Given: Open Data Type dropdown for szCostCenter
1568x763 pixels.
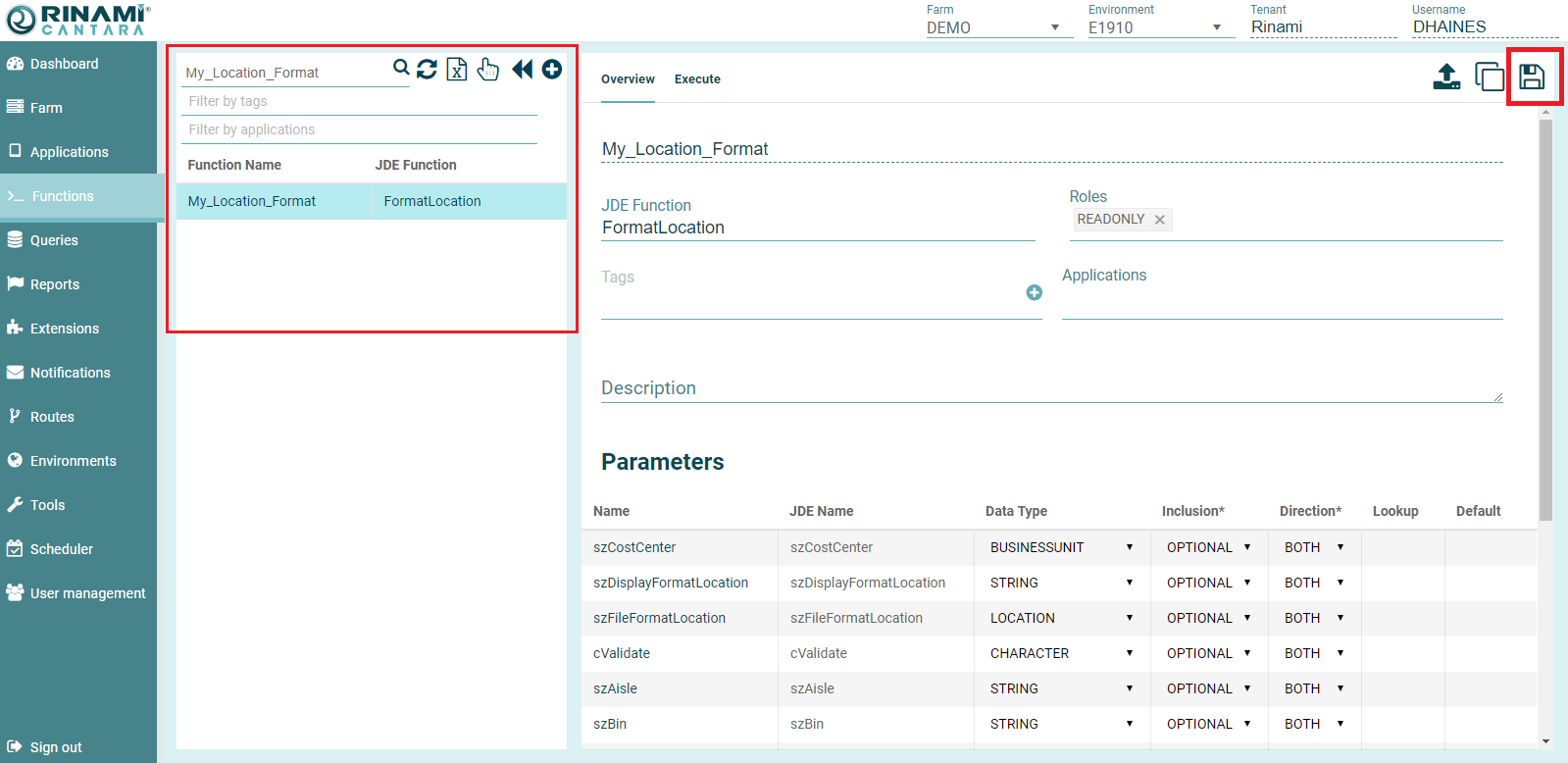Looking at the screenshot, I should 1061,547.
